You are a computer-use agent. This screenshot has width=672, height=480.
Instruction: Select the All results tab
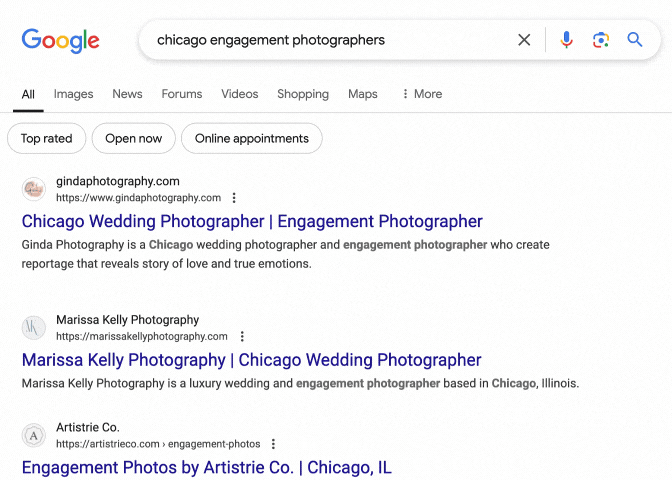coord(28,95)
